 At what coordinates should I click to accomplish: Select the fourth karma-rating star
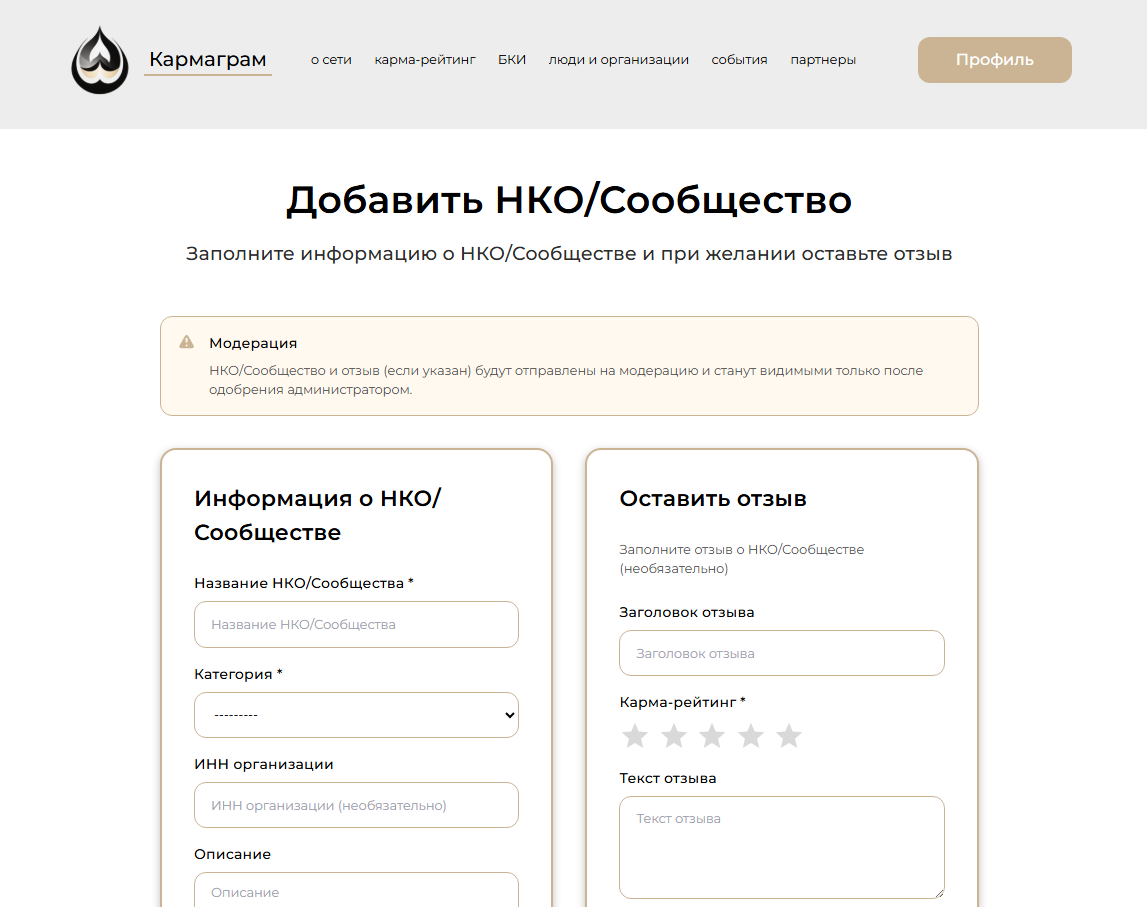[751, 736]
